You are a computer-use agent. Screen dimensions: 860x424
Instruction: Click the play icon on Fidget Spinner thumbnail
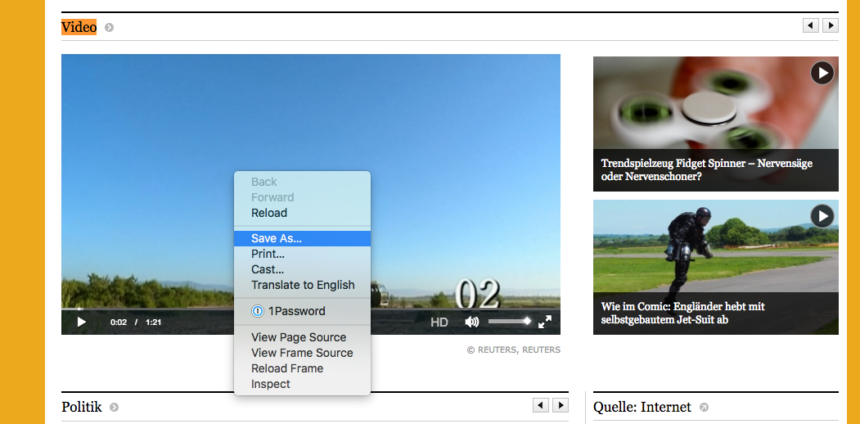[x=822, y=73]
